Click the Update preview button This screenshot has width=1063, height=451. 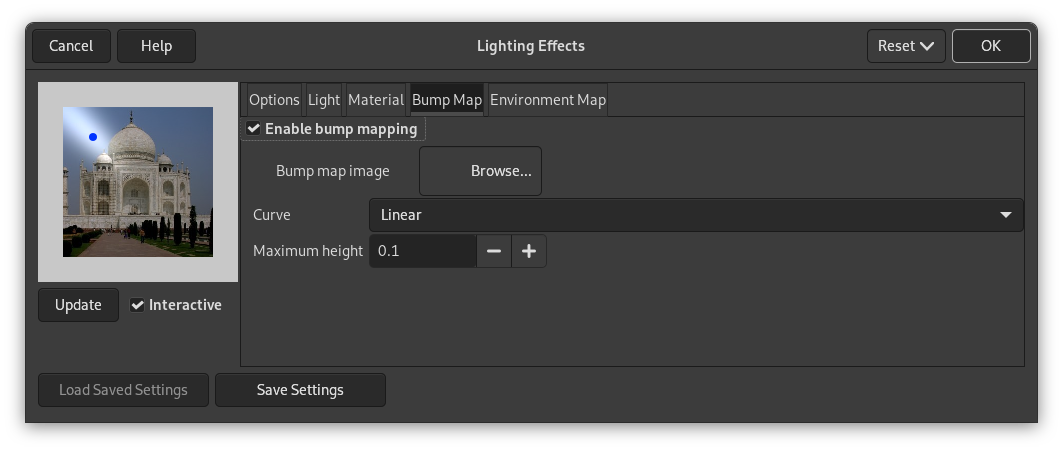click(x=78, y=305)
